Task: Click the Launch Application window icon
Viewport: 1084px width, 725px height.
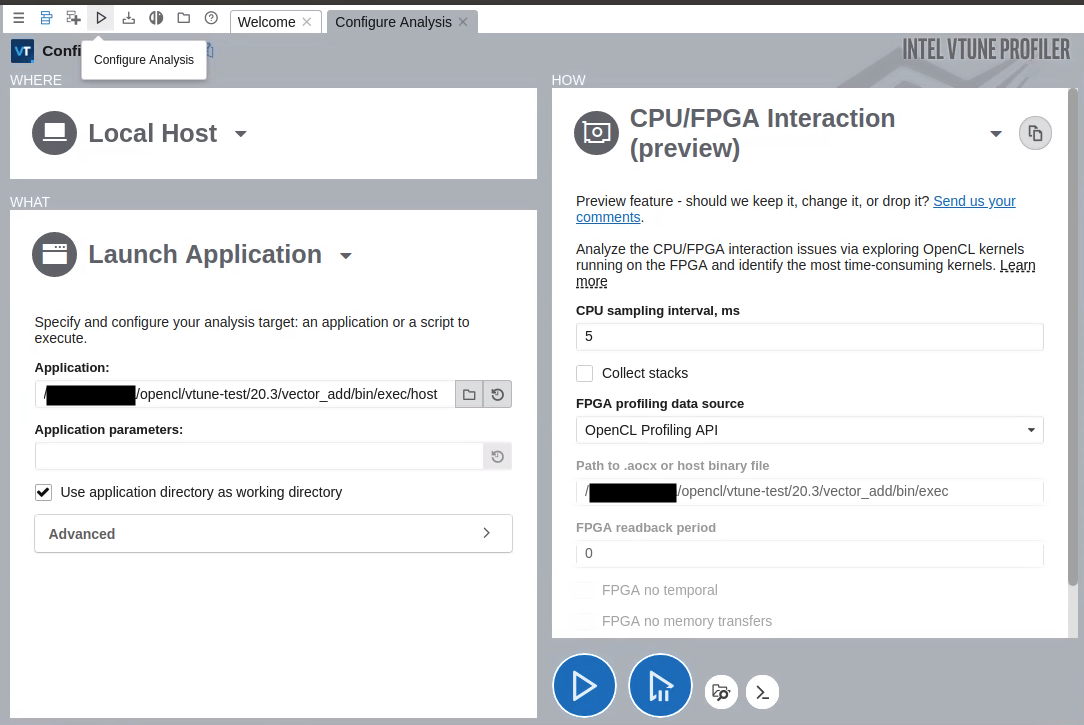Action: tap(55, 254)
